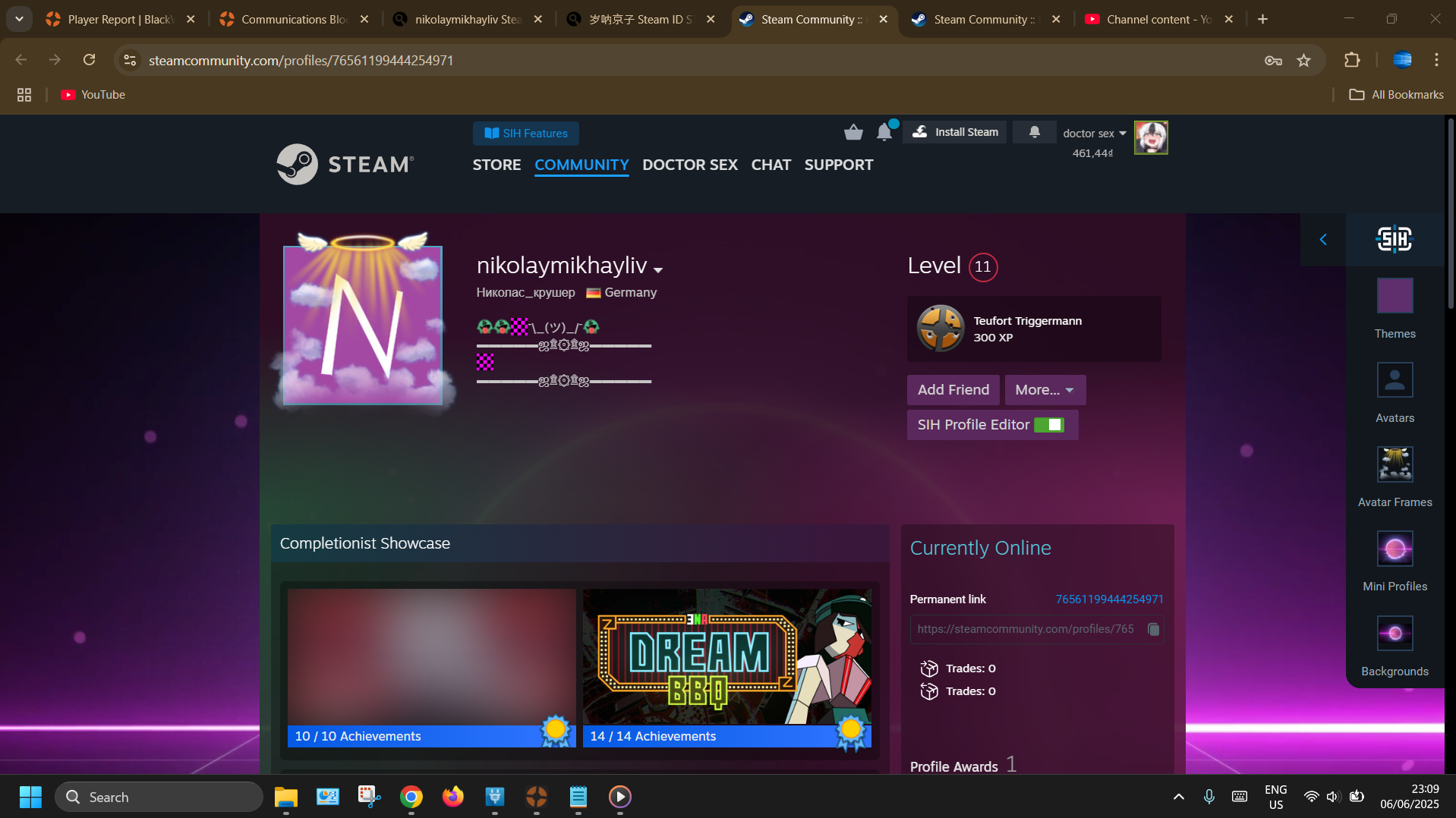
Task: Click the SIH notification bell button
Action: coord(1034,132)
